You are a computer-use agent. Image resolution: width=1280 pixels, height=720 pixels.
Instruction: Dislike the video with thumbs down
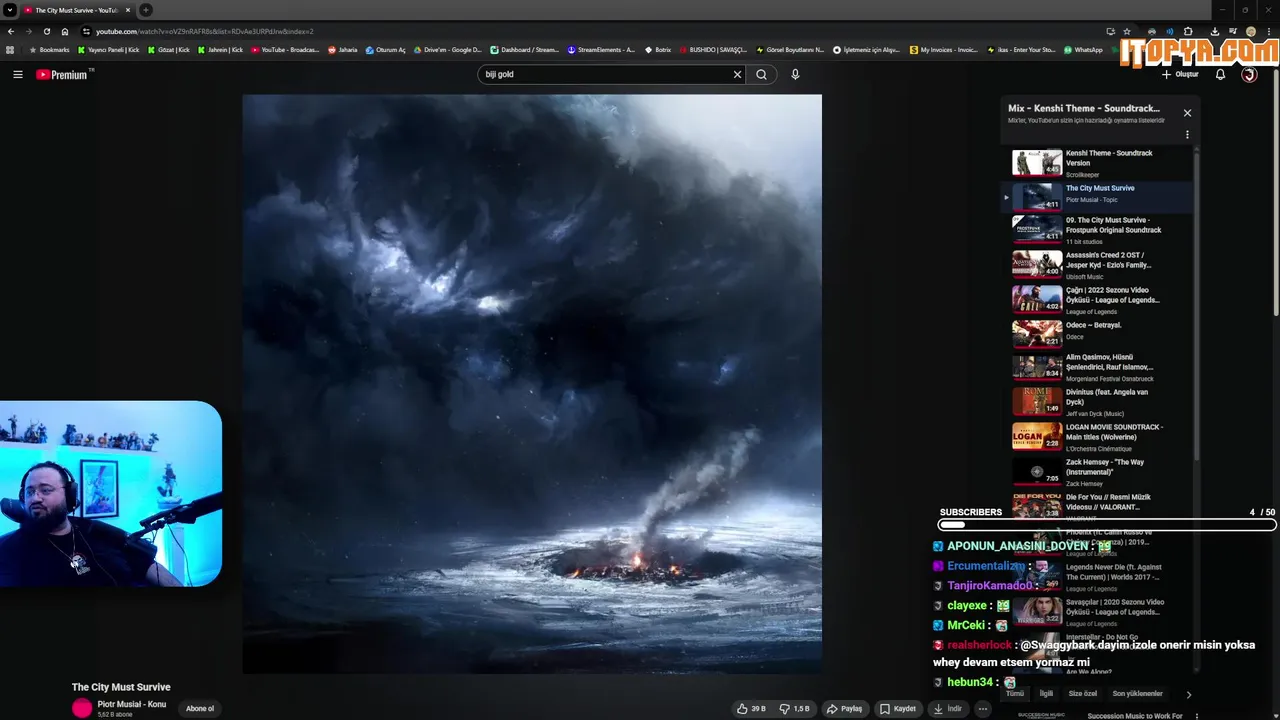pos(795,709)
